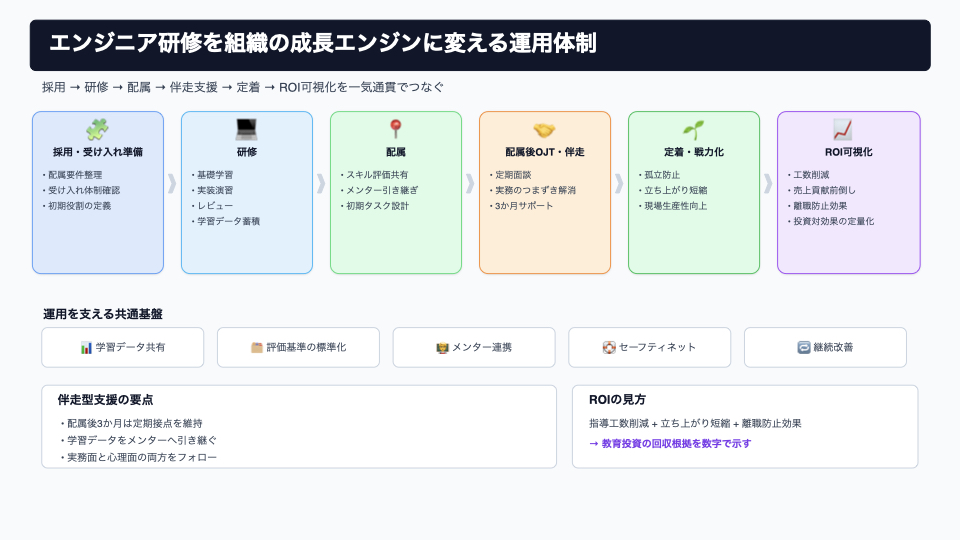Screen dimensions: 960x540
Task: Click the chevron between 定着・戦力化 and ROI可視化
Action: [768, 183]
